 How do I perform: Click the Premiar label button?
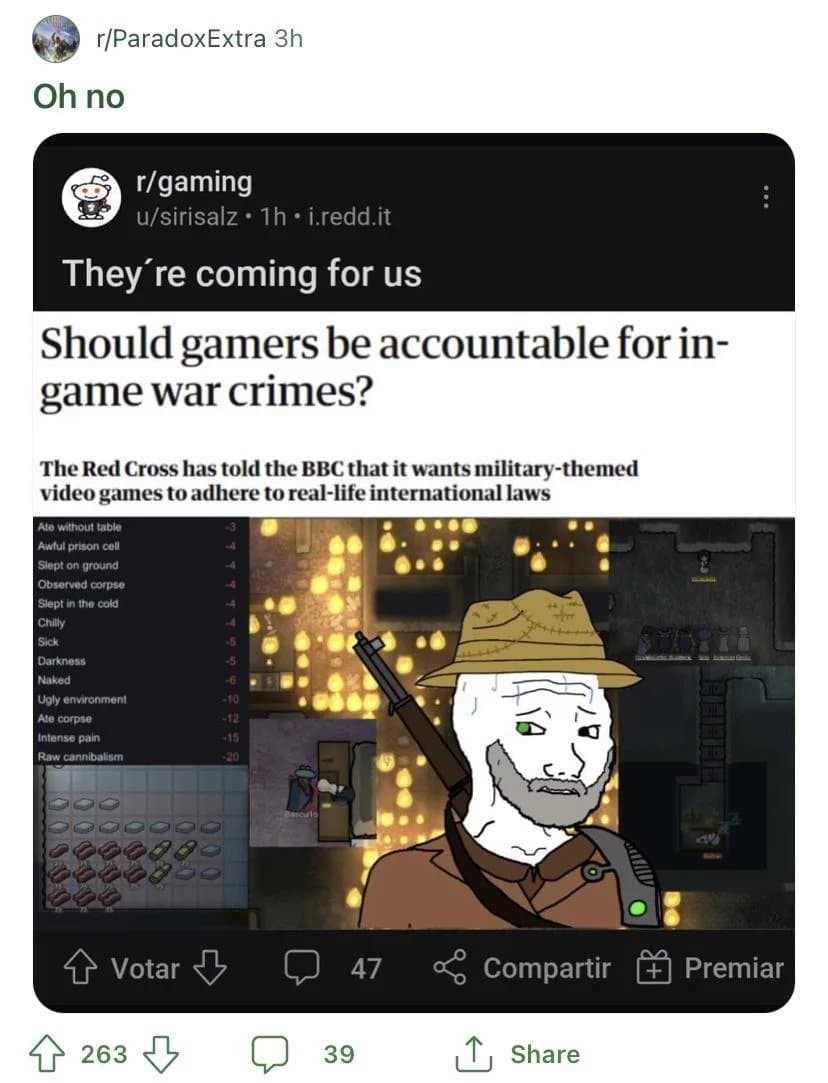[734, 968]
